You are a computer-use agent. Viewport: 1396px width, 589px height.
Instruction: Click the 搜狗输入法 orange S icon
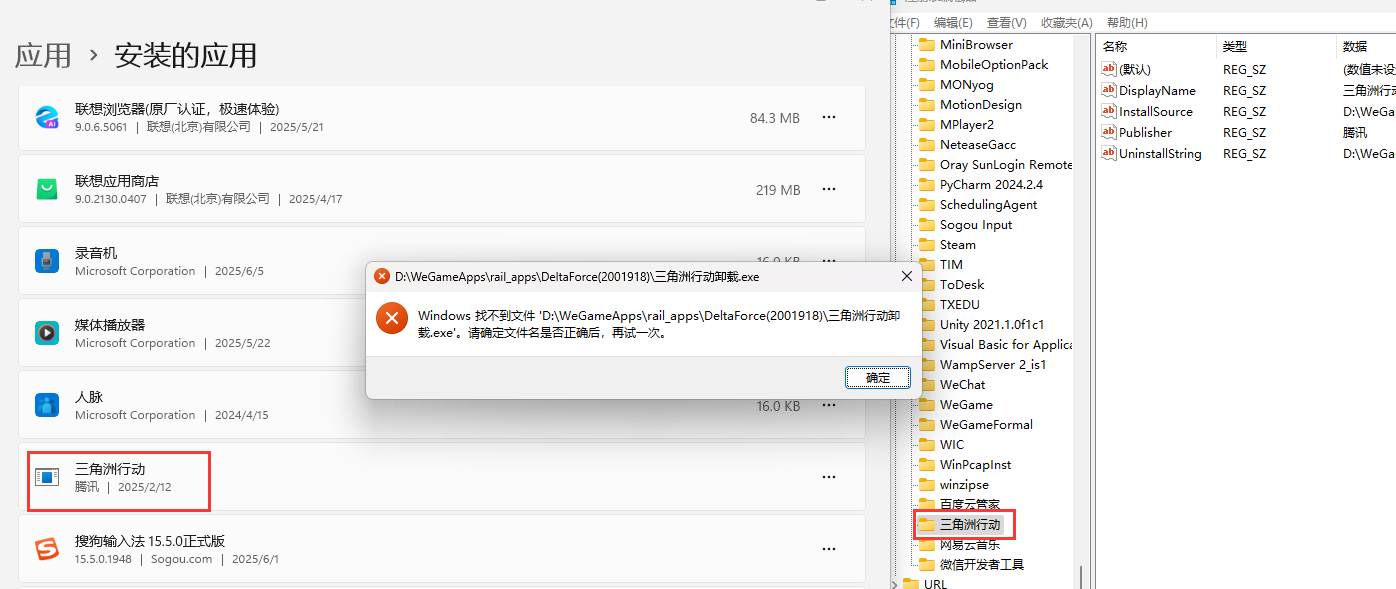47,549
